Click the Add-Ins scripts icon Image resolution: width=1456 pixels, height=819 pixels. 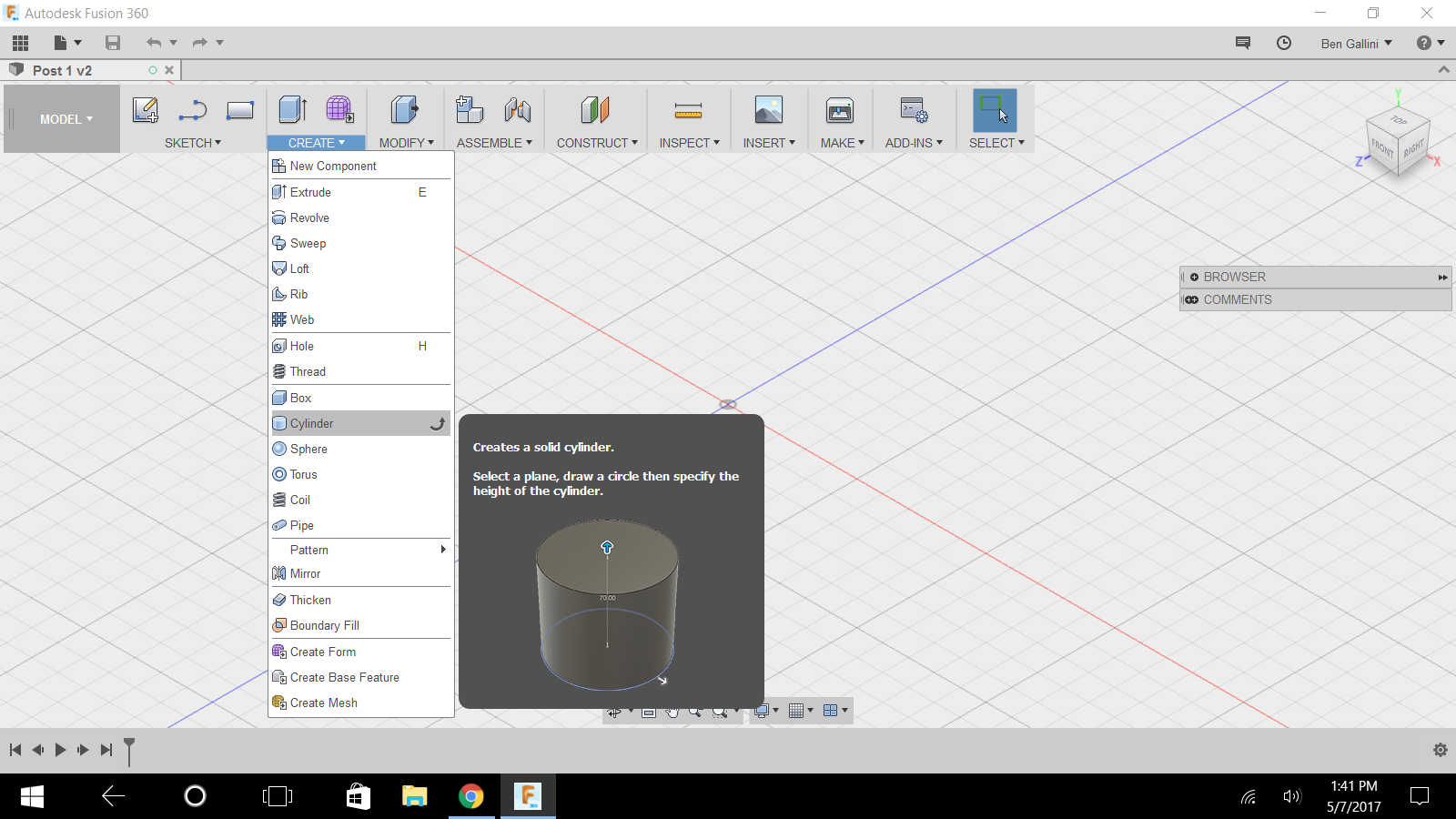click(914, 110)
